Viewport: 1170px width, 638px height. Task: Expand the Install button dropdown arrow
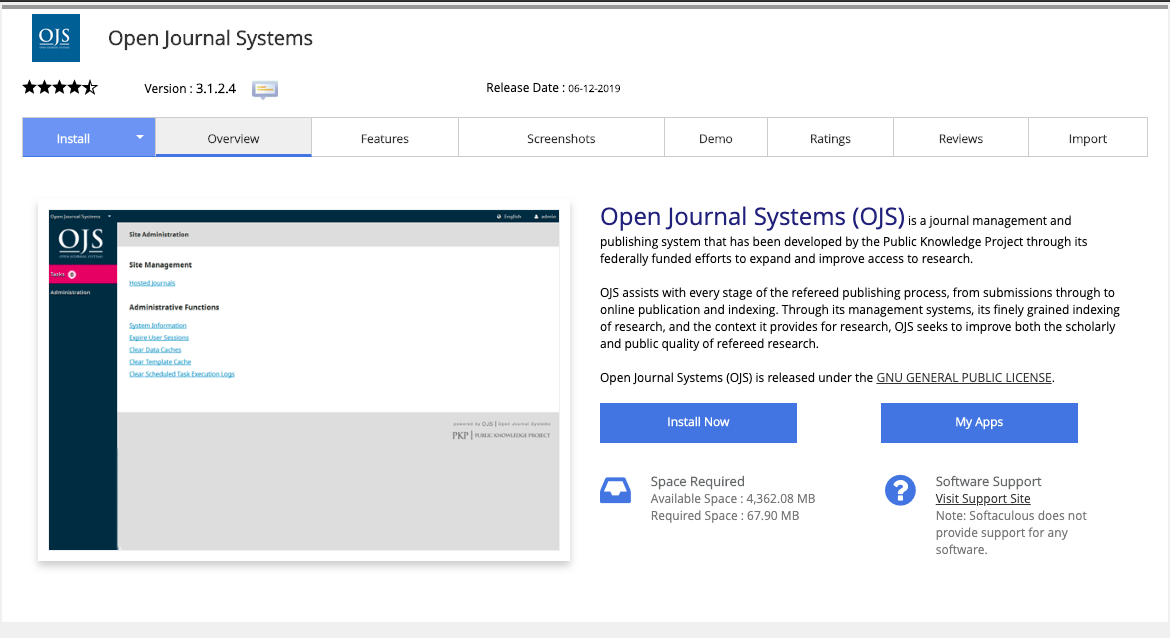pos(140,137)
